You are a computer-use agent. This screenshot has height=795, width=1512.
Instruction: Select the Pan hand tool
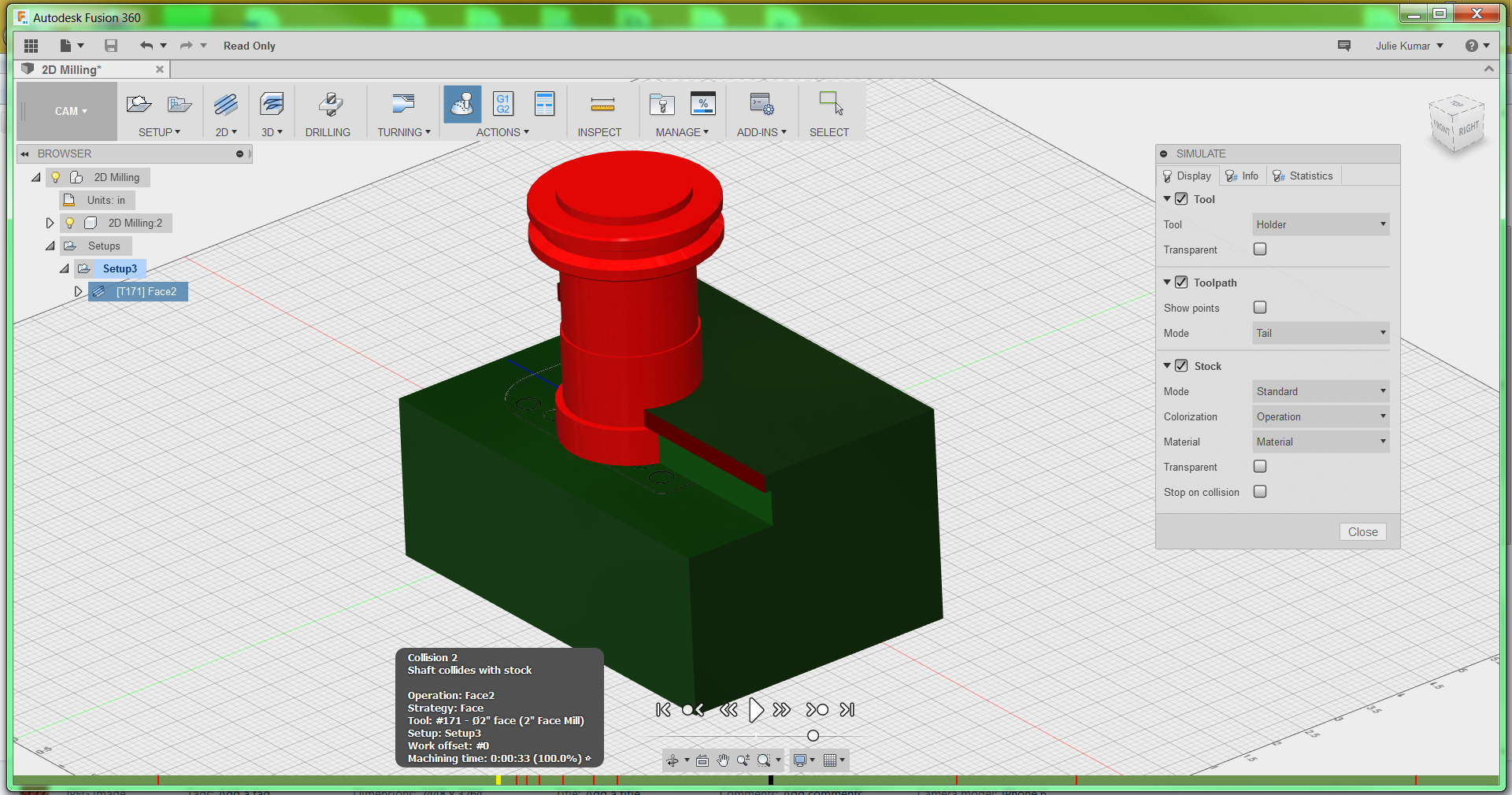[x=723, y=760]
